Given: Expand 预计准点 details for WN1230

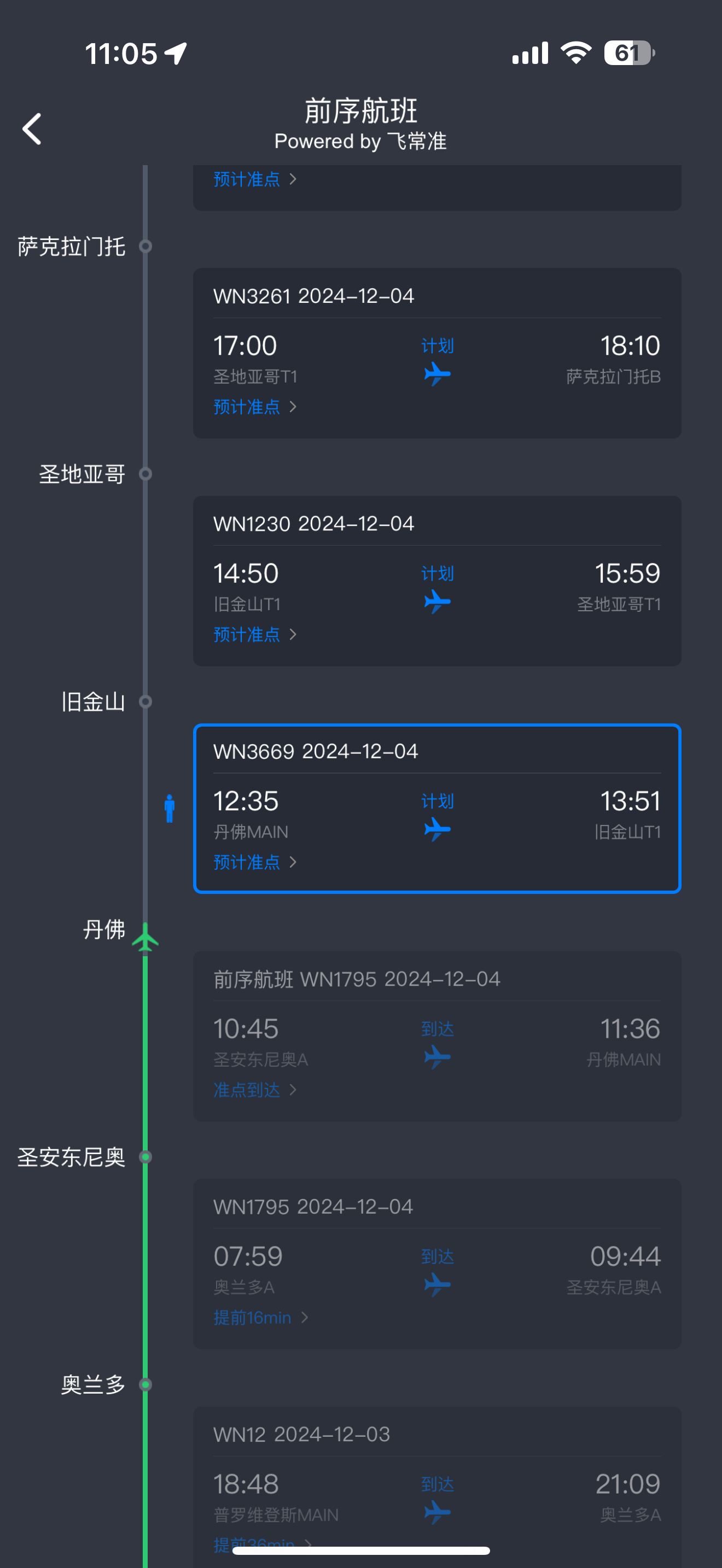Looking at the screenshot, I should (255, 634).
